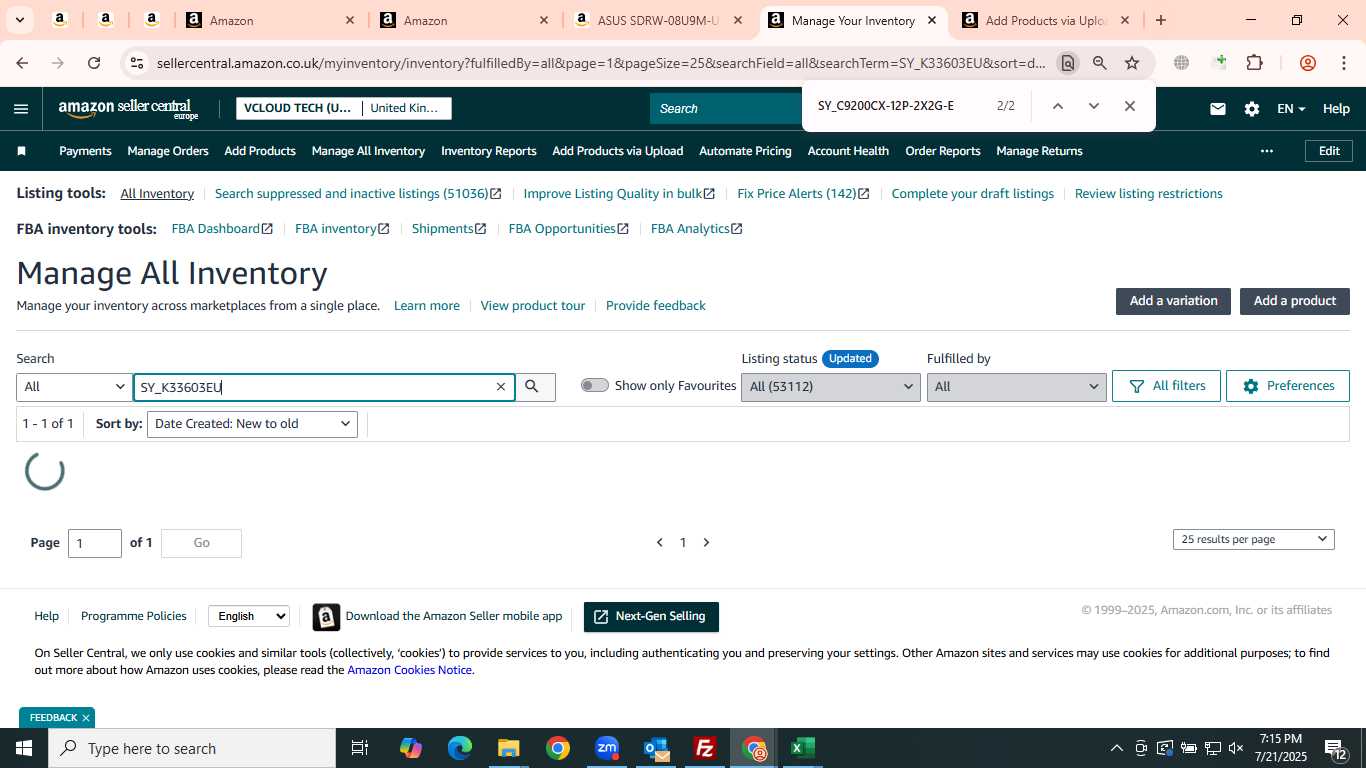Image resolution: width=1366 pixels, height=768 pixels.
Task: Open the three-dot more menu in navigation bar
Action: tap(1267, 151)
